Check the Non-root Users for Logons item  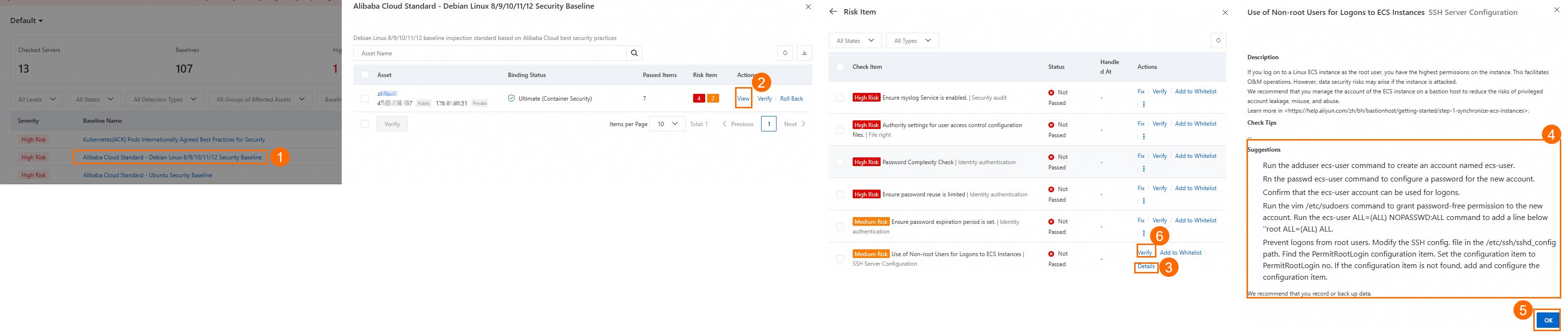click(840, 259)
